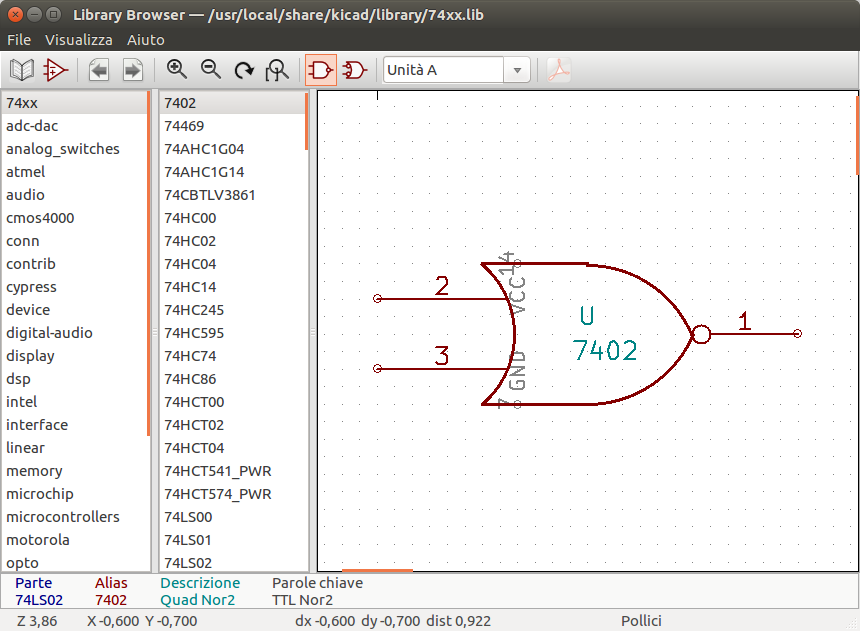Show the next component with right arrow

point(132,70)
